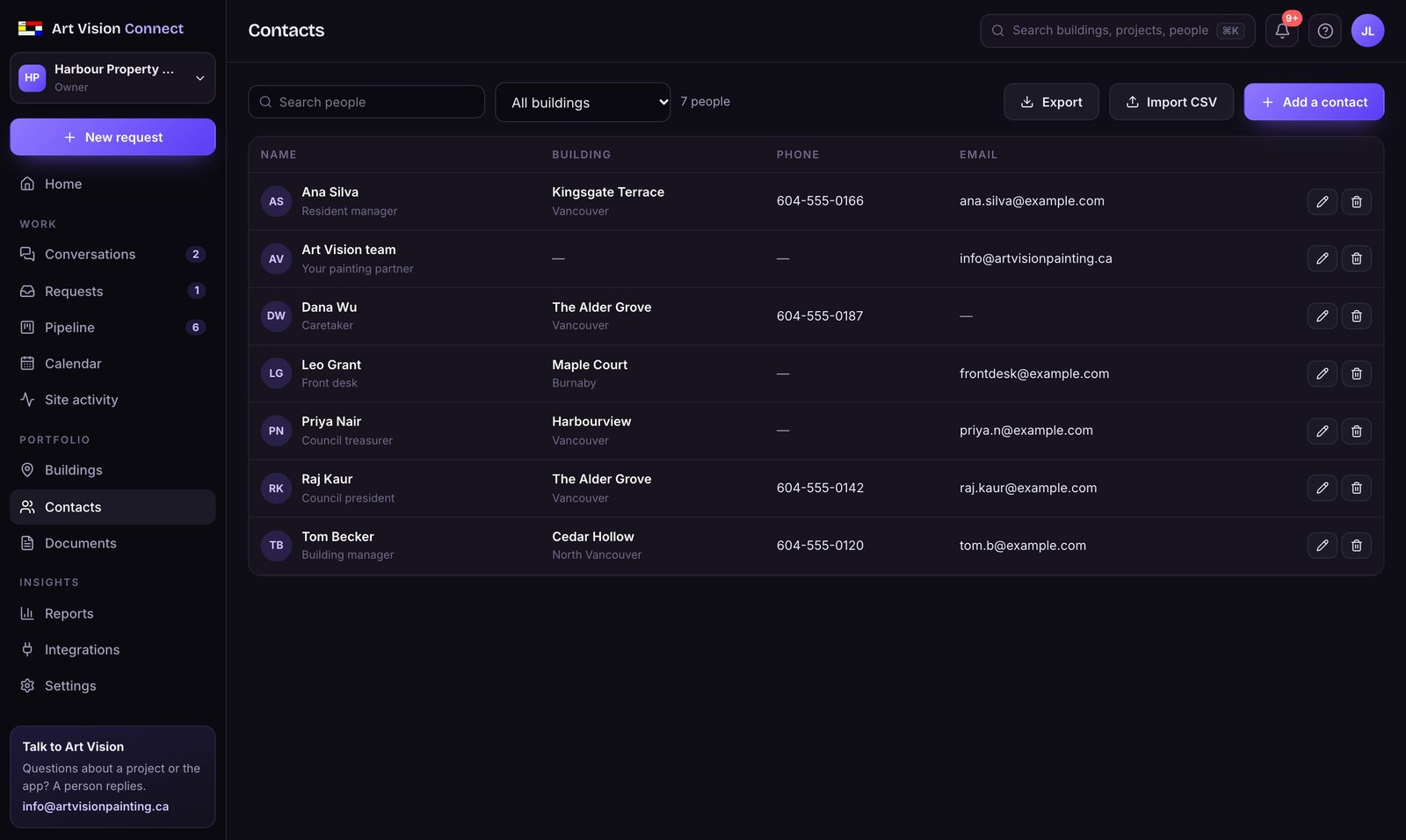Image resolution: width=1406 pixels, height=840 pixels.
Task: Edit Leo Grant's contact details
Action: tap(1322, 373)
